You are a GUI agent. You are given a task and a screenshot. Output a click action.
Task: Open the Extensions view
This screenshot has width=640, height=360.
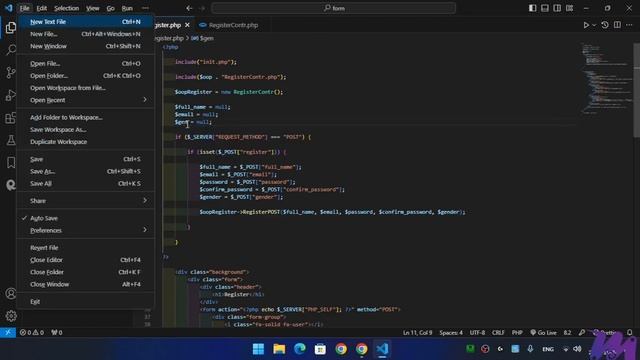11,118
